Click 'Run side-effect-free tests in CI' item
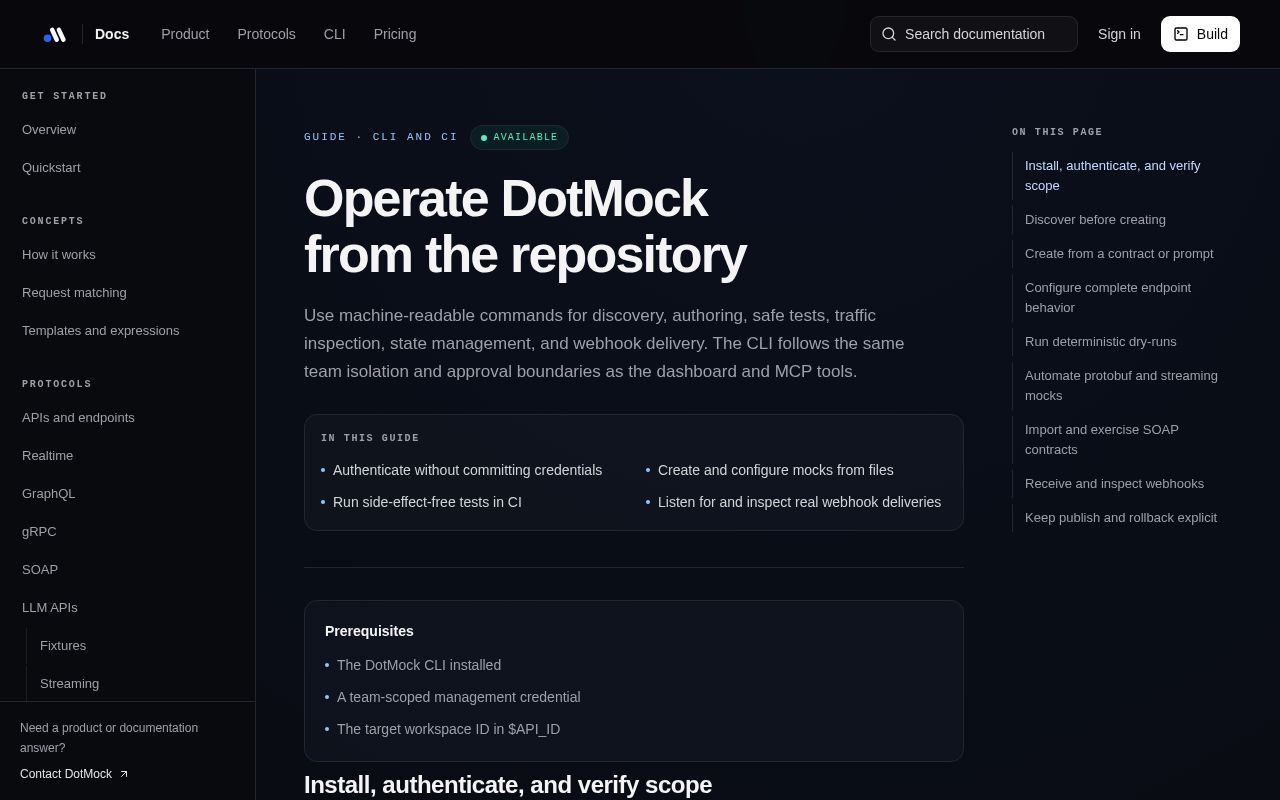Screen dimensions: 1280x800 pos(427,502)
